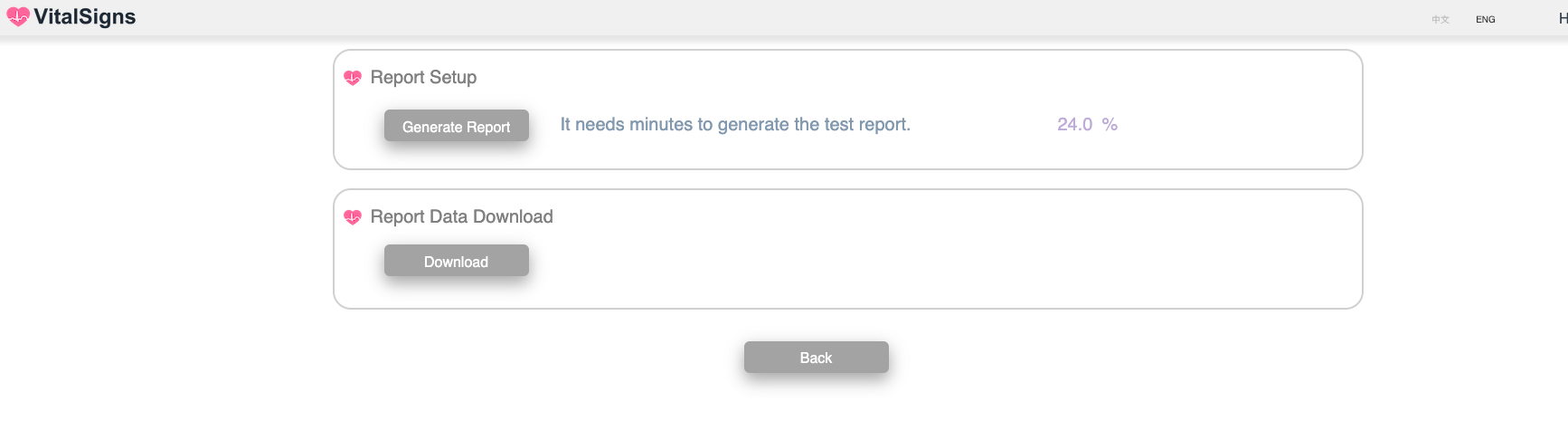1568x430 pixels.
Task: Go back using the Back button
Action: coord(817,358)
